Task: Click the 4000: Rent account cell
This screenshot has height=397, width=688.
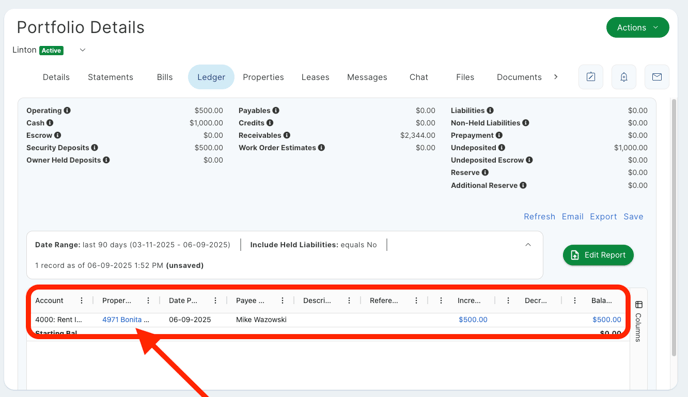Action: [x=58, y=319]
